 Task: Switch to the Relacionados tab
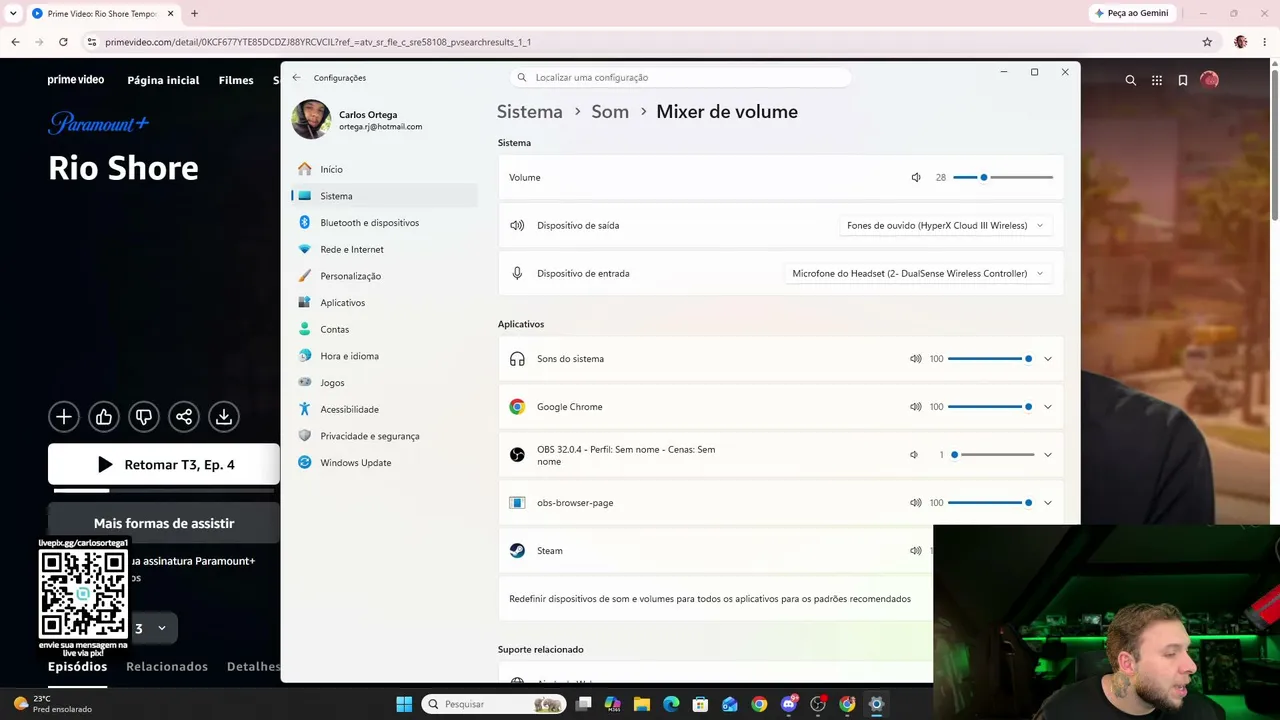[167, 667]
